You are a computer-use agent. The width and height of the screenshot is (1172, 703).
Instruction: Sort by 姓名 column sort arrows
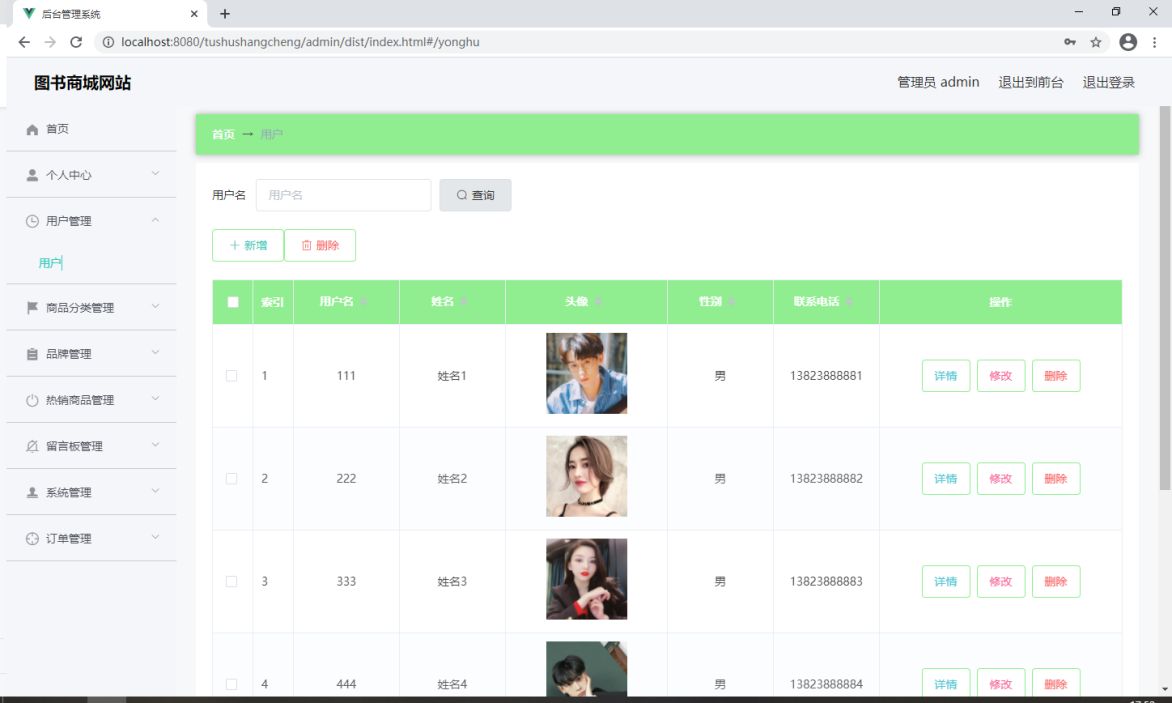[x=464, y=302]
